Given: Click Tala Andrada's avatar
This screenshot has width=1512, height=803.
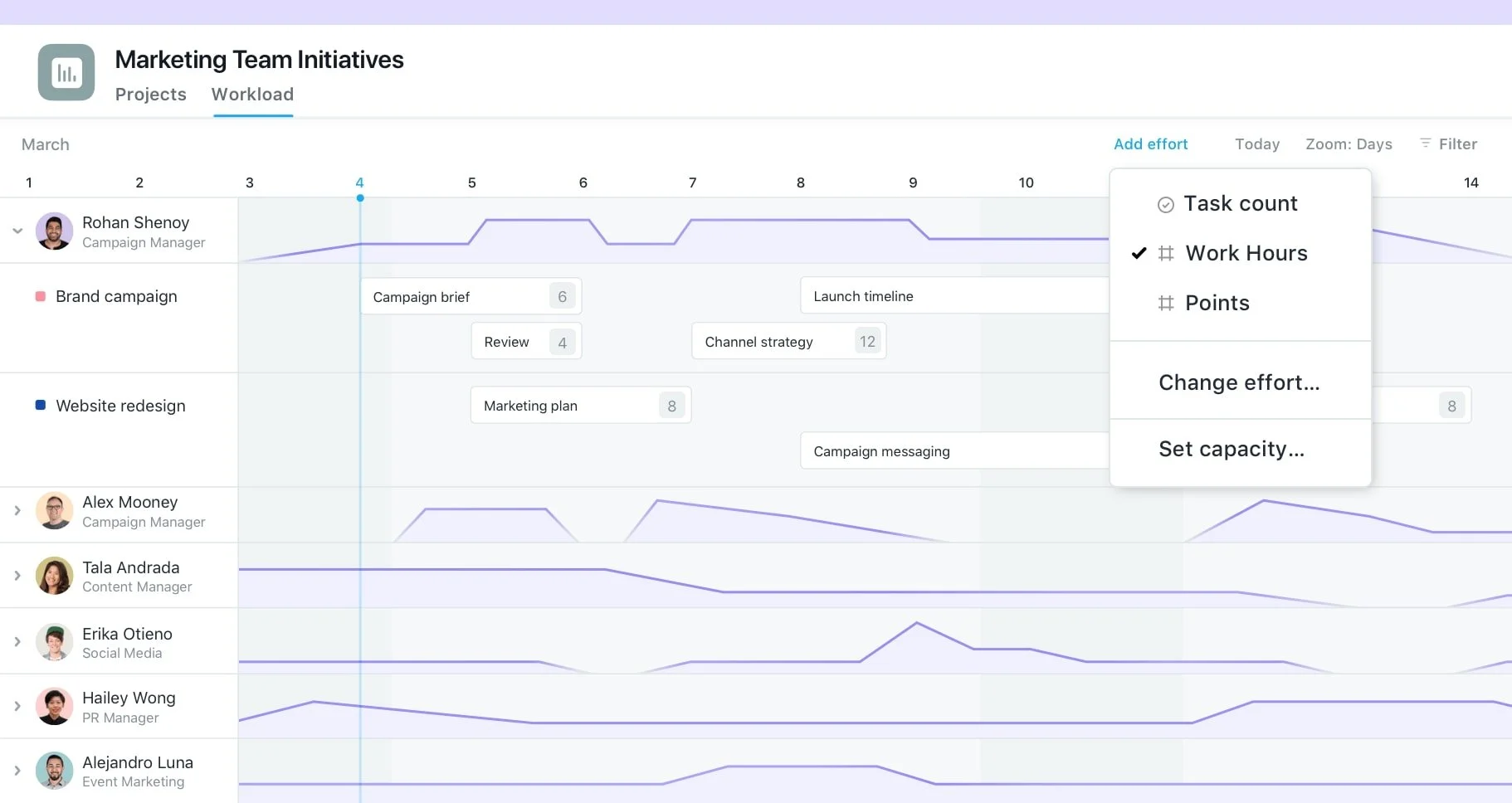Looking at the screenshot, I should pos(53,576).
